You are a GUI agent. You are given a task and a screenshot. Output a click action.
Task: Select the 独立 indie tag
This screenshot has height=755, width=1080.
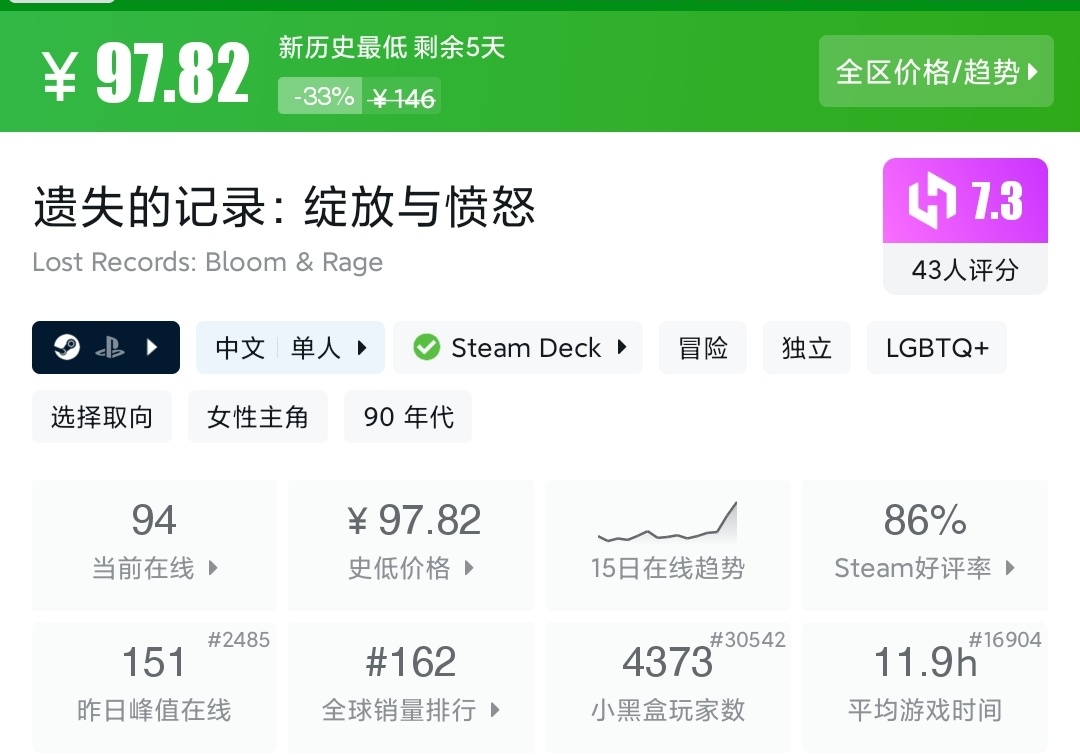pos(806,348)
